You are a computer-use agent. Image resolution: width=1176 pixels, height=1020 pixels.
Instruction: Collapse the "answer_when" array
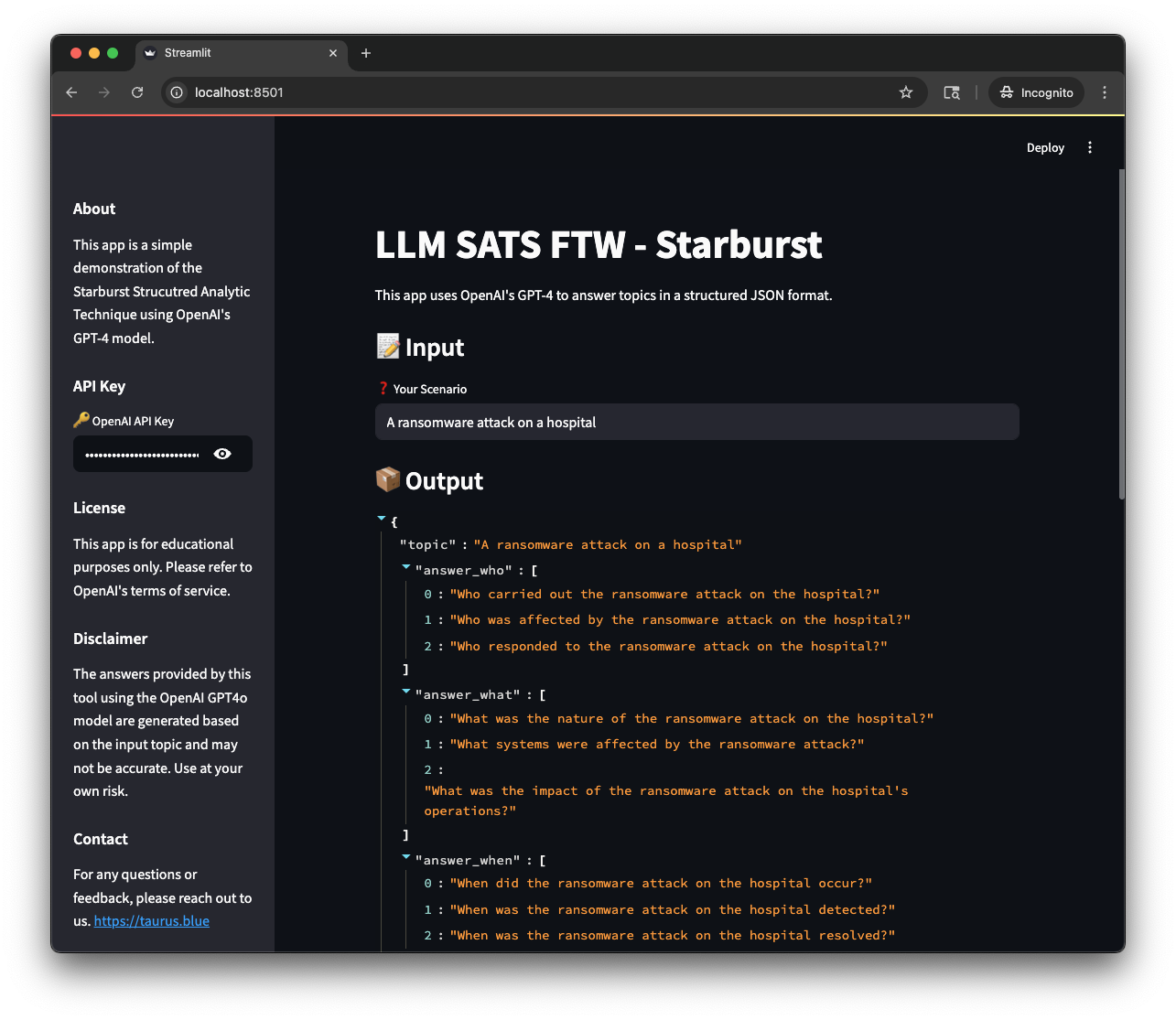pyautogui.click(x=406, y=857)
